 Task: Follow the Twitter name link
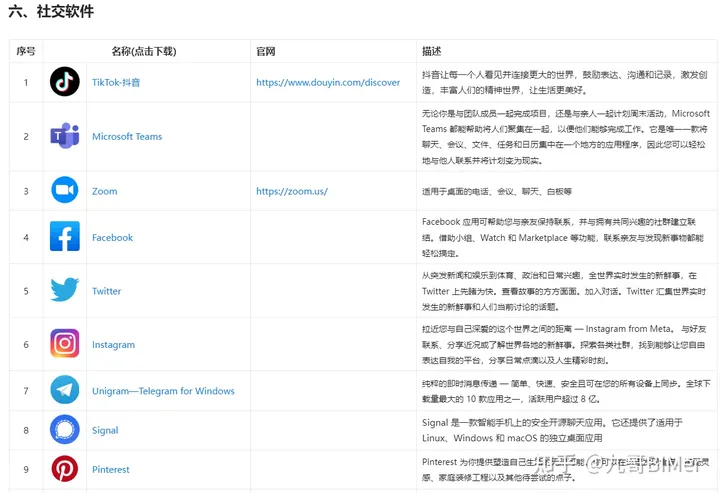[106, 291]
